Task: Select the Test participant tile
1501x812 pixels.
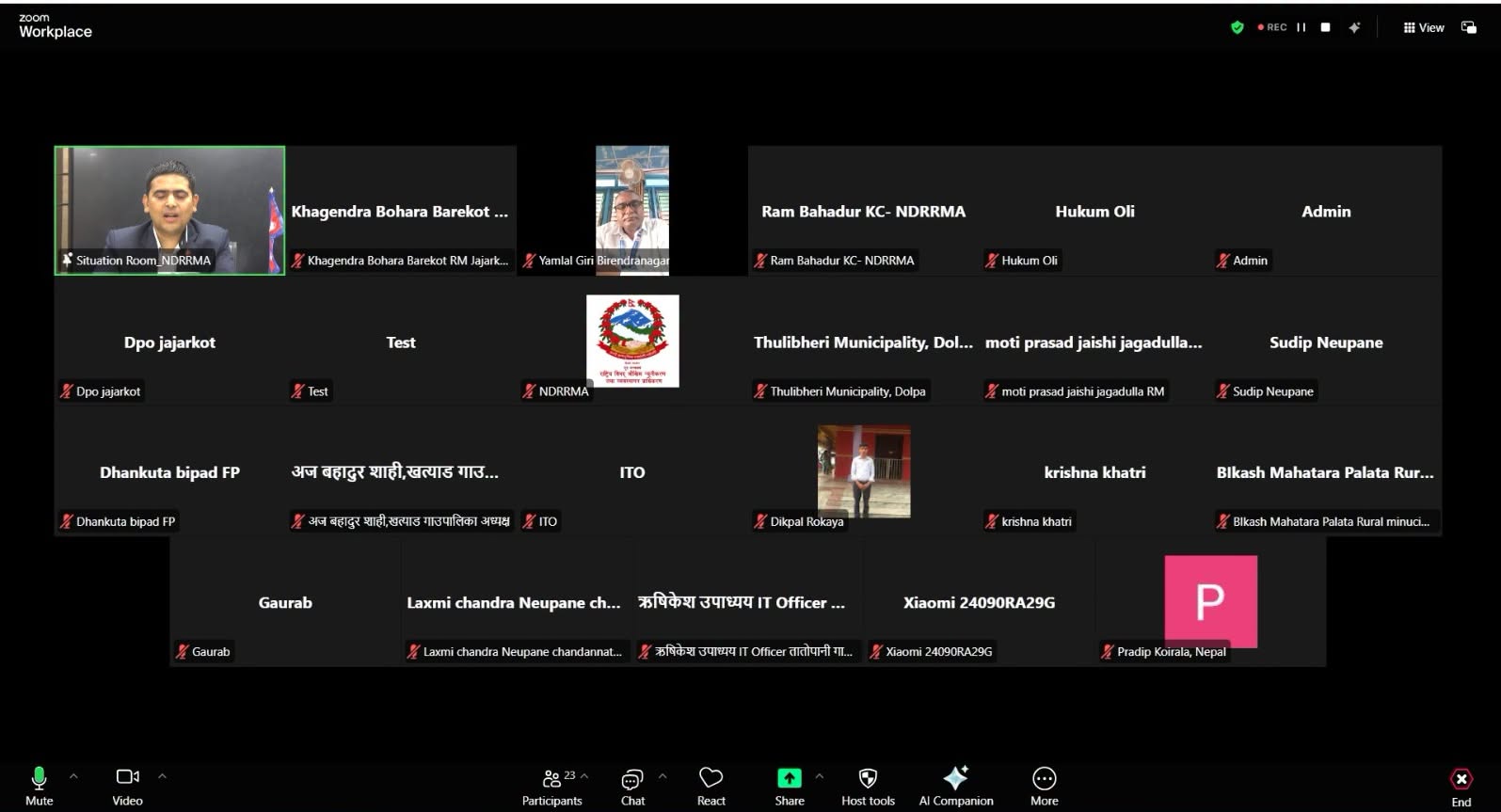Action: coord(401,342)
